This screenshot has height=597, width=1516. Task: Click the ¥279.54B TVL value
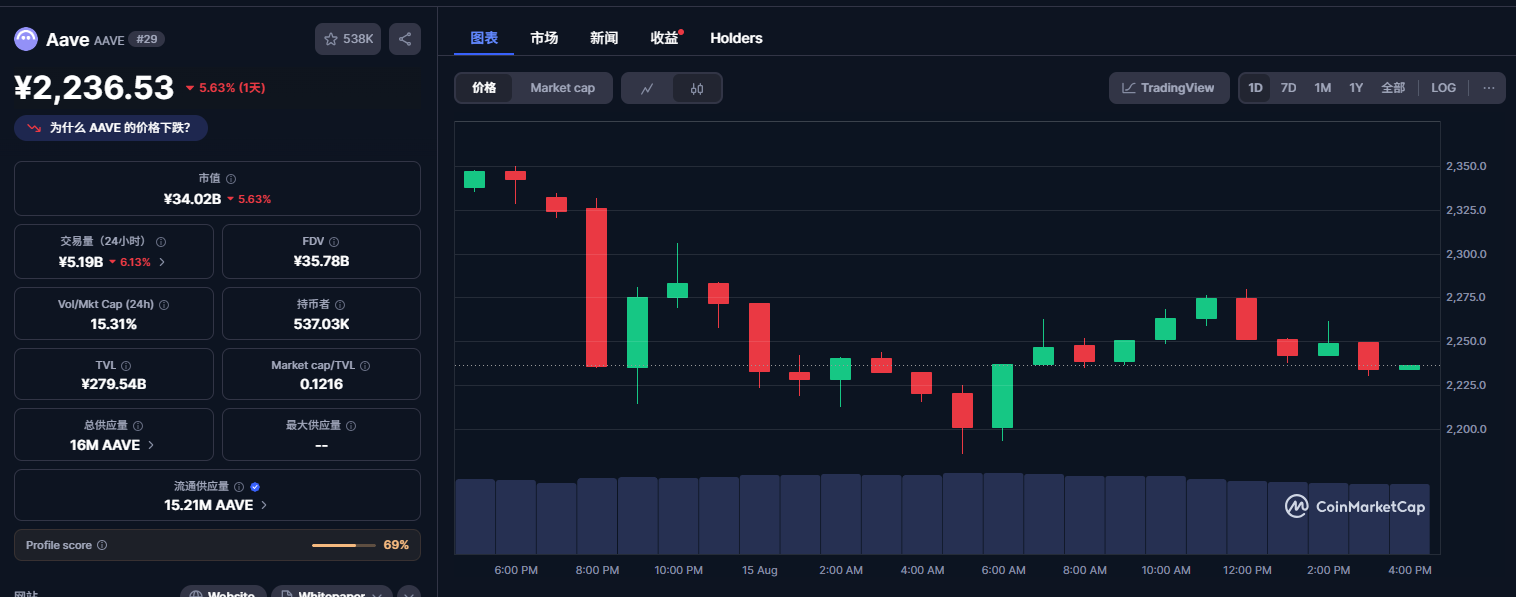click(x=113, y=384)
